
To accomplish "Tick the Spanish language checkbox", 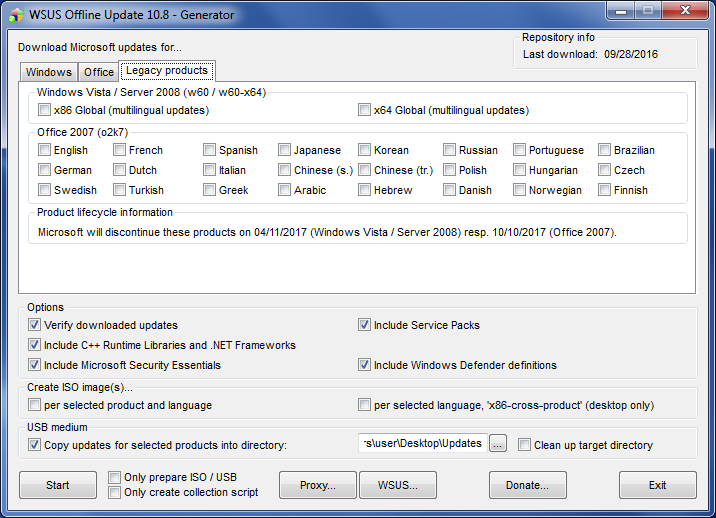I will tap(209, 150).
